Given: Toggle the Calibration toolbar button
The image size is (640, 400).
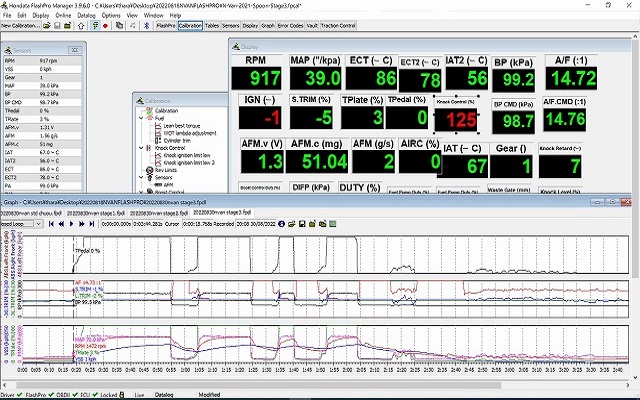Looking at the screenshot, I should click(190, 26).
